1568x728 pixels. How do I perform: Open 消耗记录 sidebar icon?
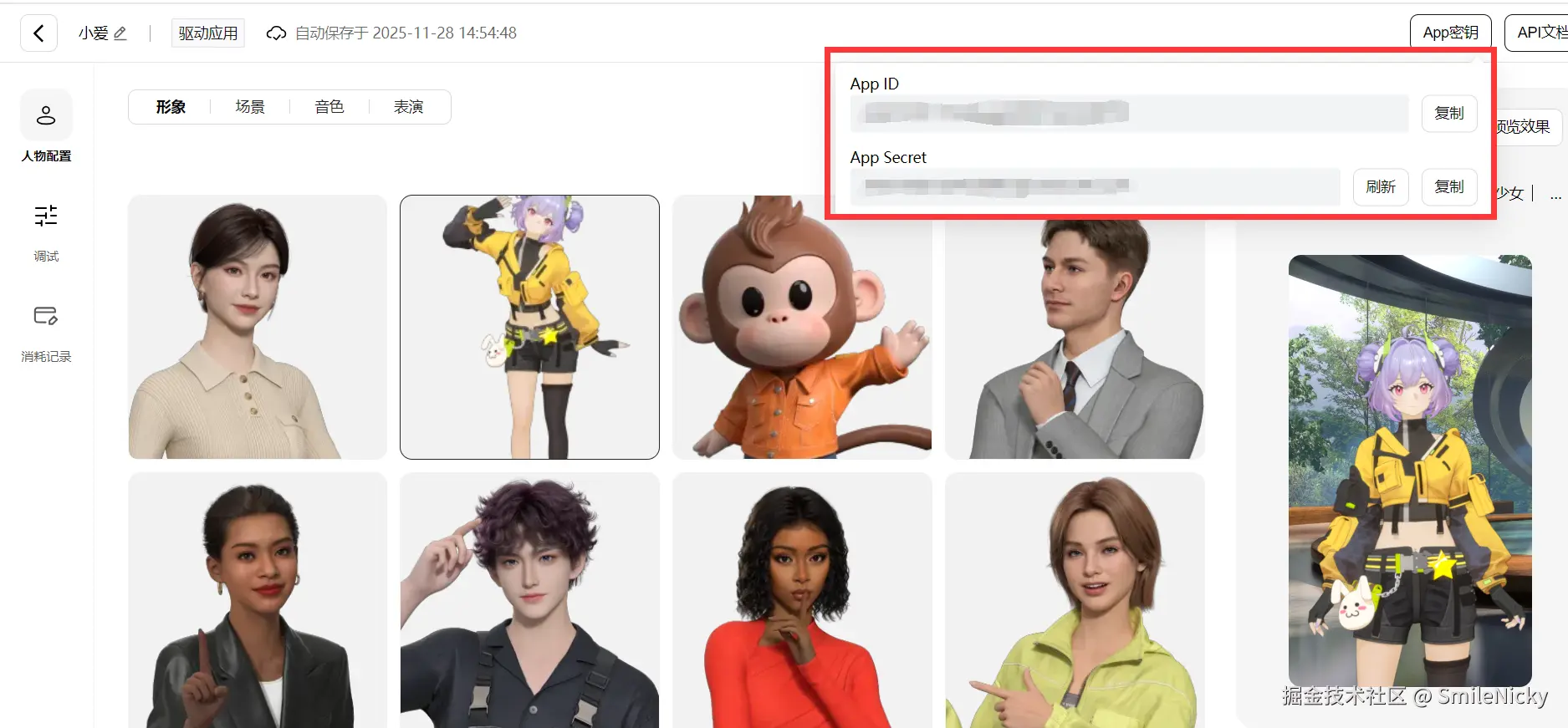coord(46,333)
